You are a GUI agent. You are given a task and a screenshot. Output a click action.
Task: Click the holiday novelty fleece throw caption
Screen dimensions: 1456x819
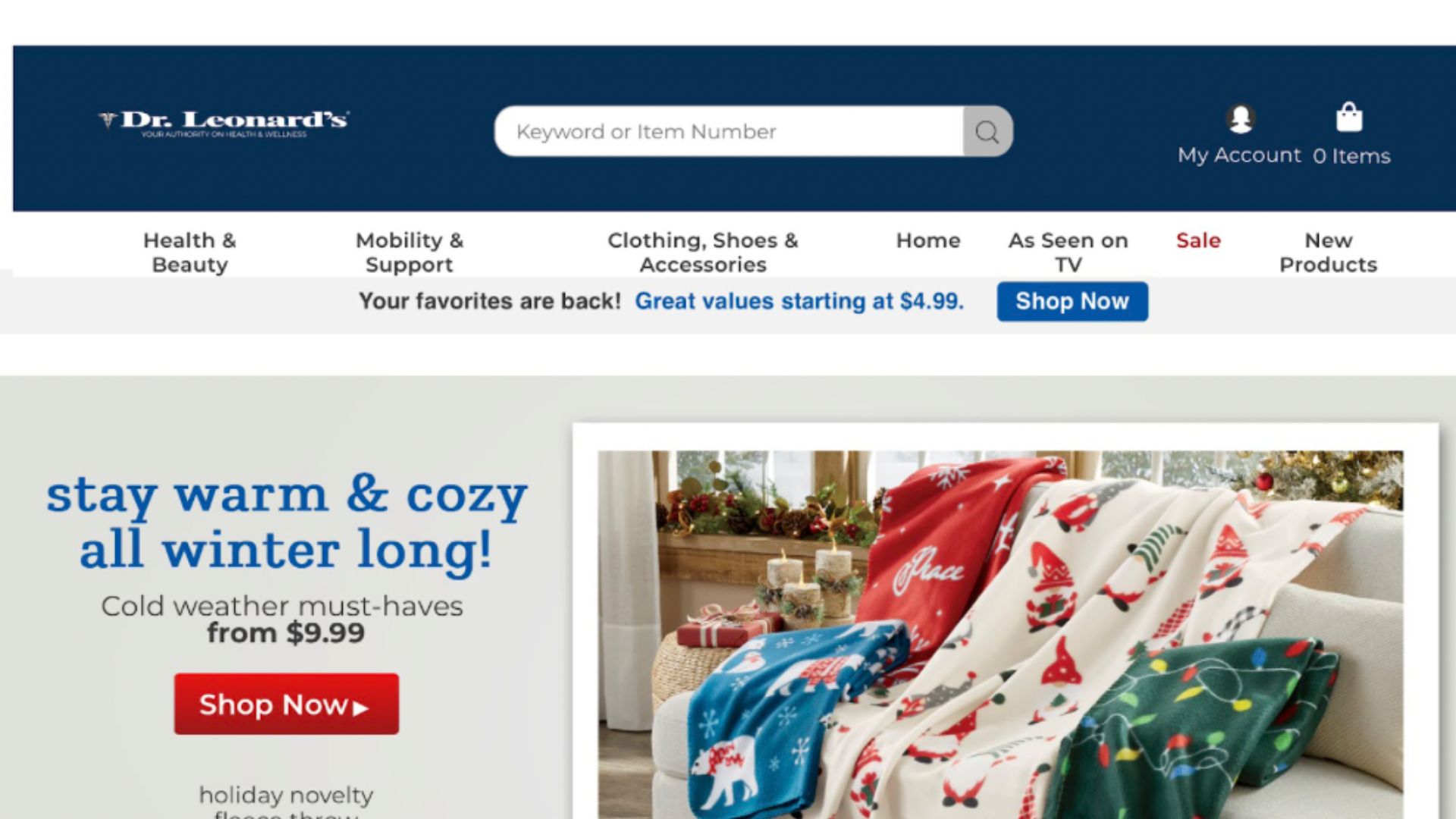(x=286, y=802)
